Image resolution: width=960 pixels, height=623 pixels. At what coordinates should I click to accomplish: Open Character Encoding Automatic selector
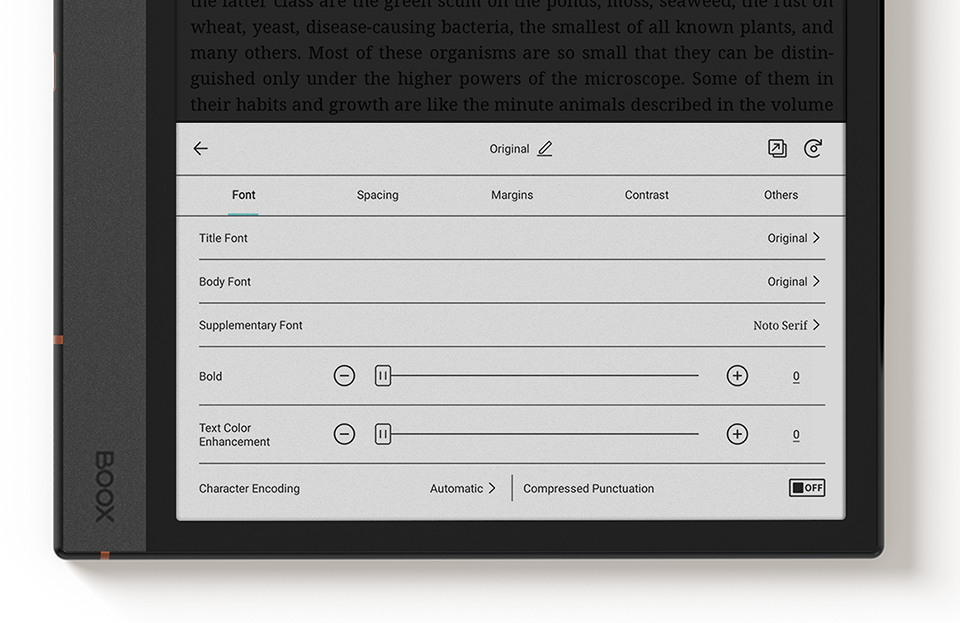coord(463,489)
